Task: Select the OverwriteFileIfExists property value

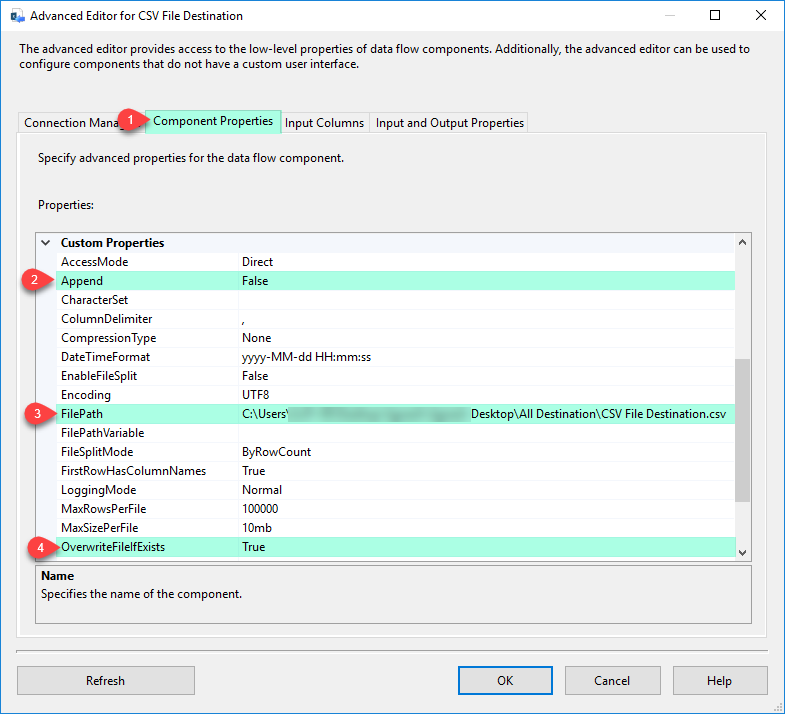Action: tap(485, 547)
